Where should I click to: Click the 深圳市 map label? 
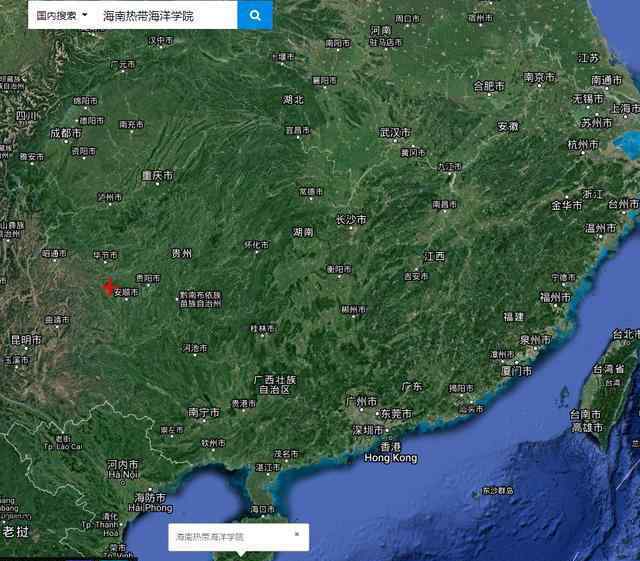tap(368, 430)
